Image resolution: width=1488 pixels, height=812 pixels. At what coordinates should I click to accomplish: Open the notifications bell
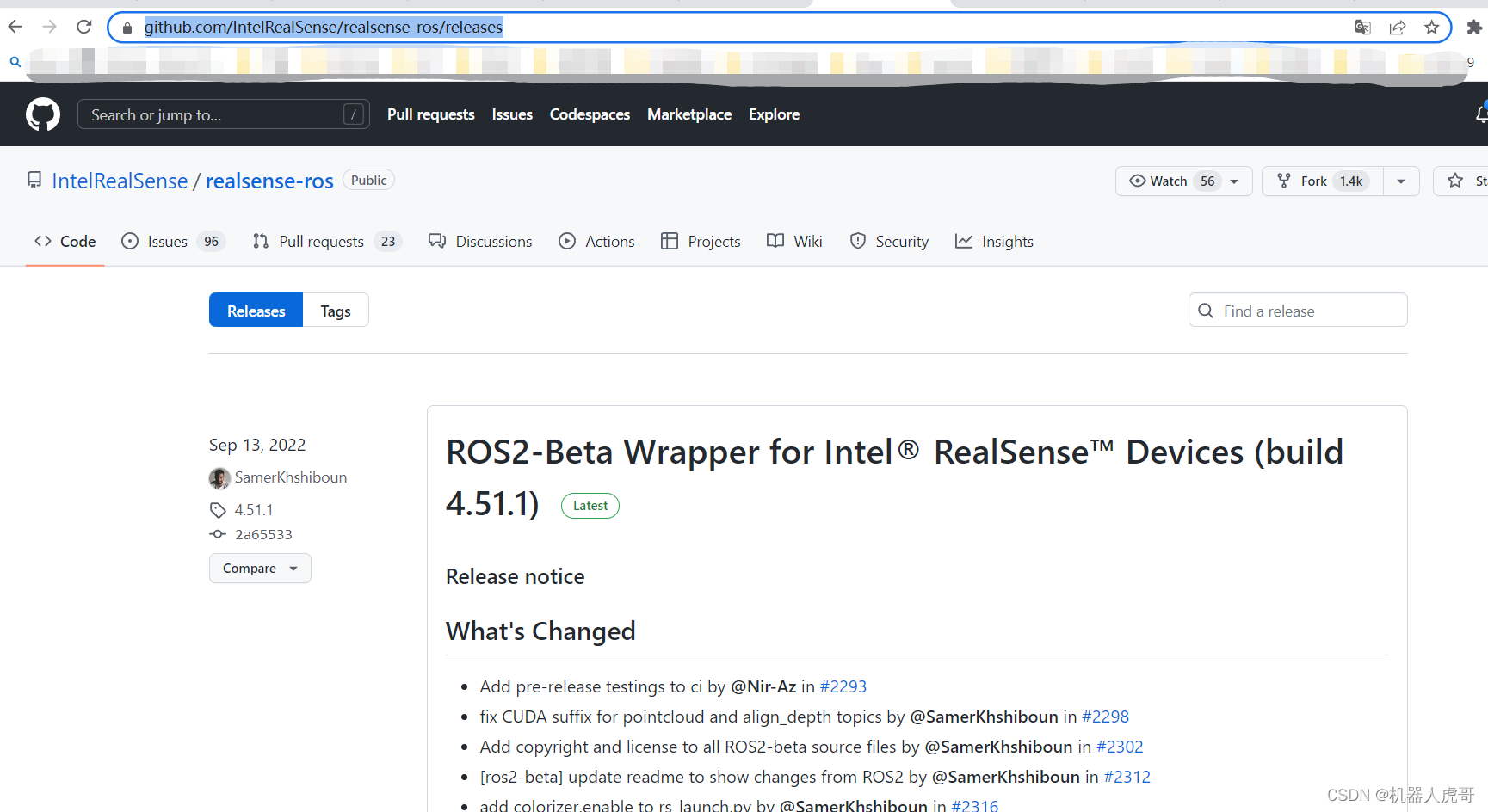click(x=1481, y=114)
